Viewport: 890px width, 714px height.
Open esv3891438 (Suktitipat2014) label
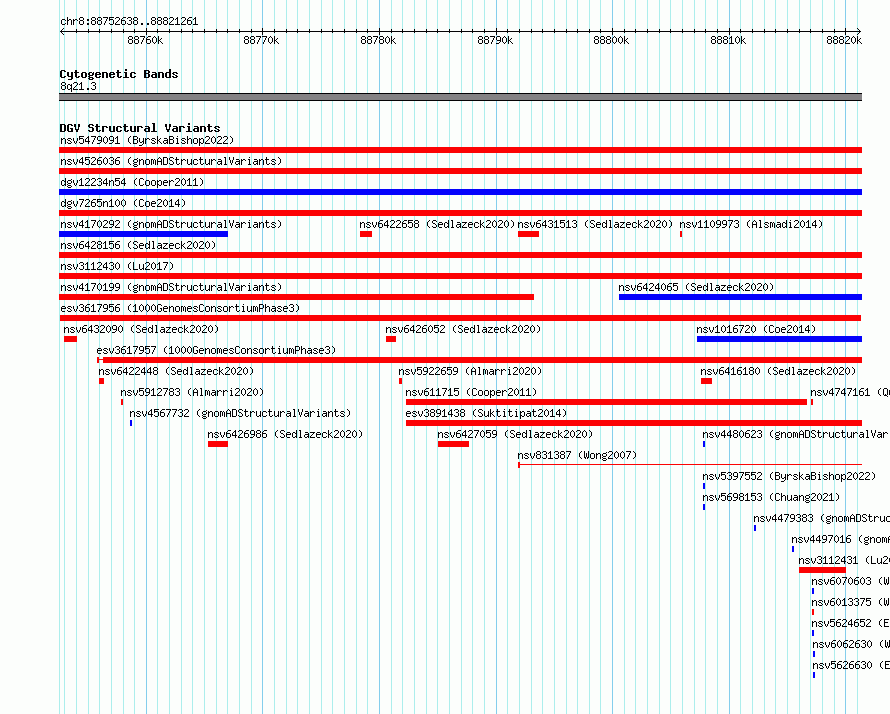click(x=486, y=413)
